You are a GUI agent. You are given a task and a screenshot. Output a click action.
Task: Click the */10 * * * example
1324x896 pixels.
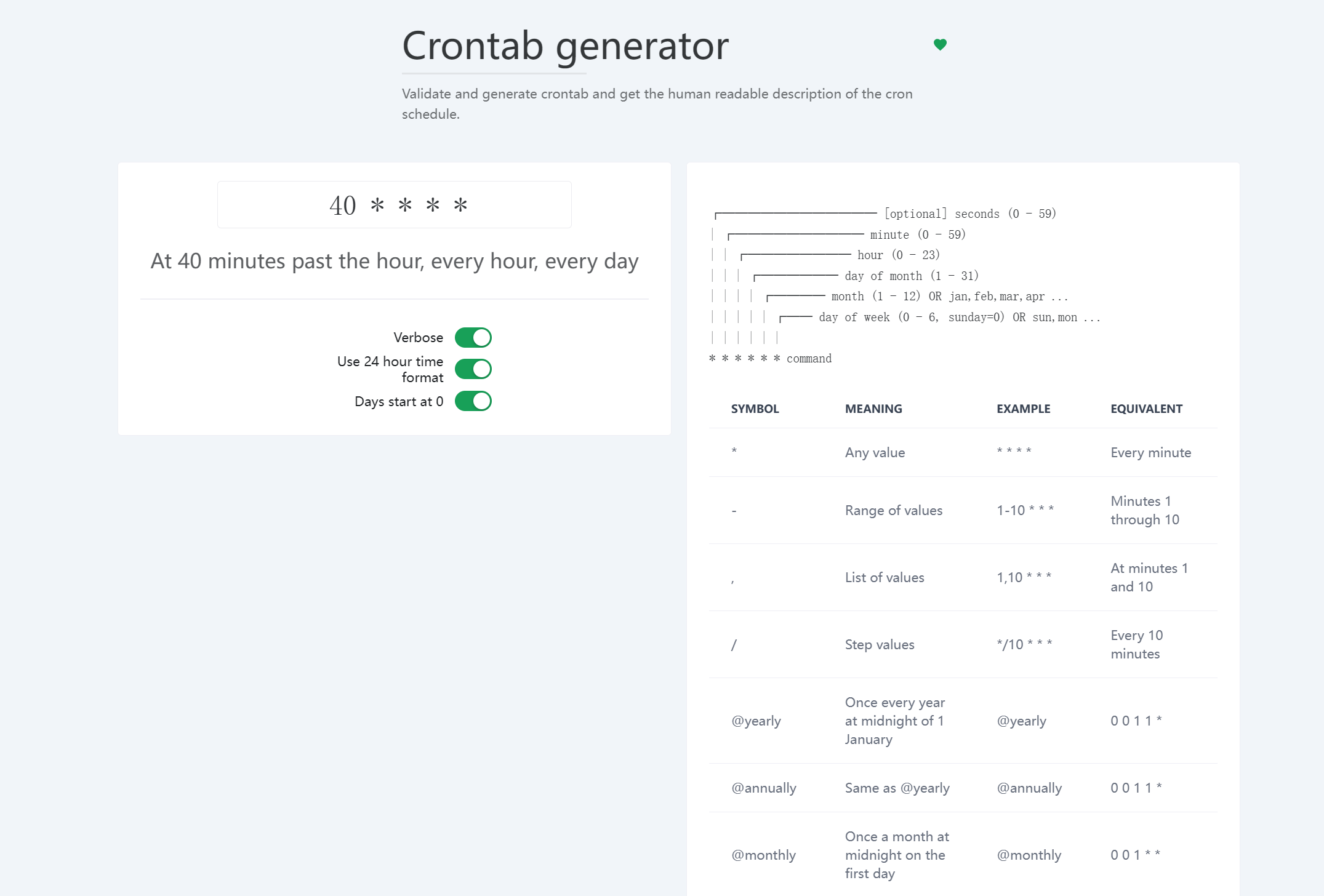coord(1024,644)
